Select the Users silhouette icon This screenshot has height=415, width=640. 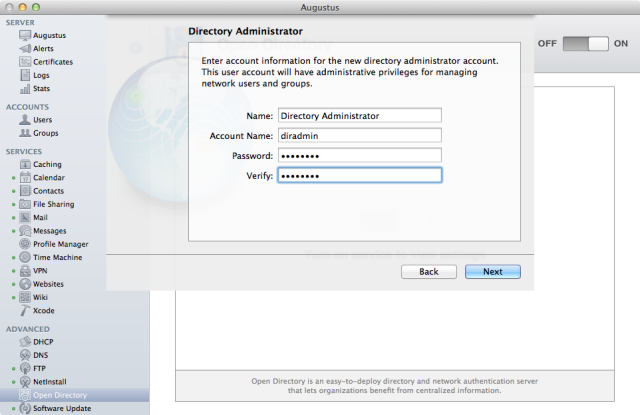coord(25,120)
